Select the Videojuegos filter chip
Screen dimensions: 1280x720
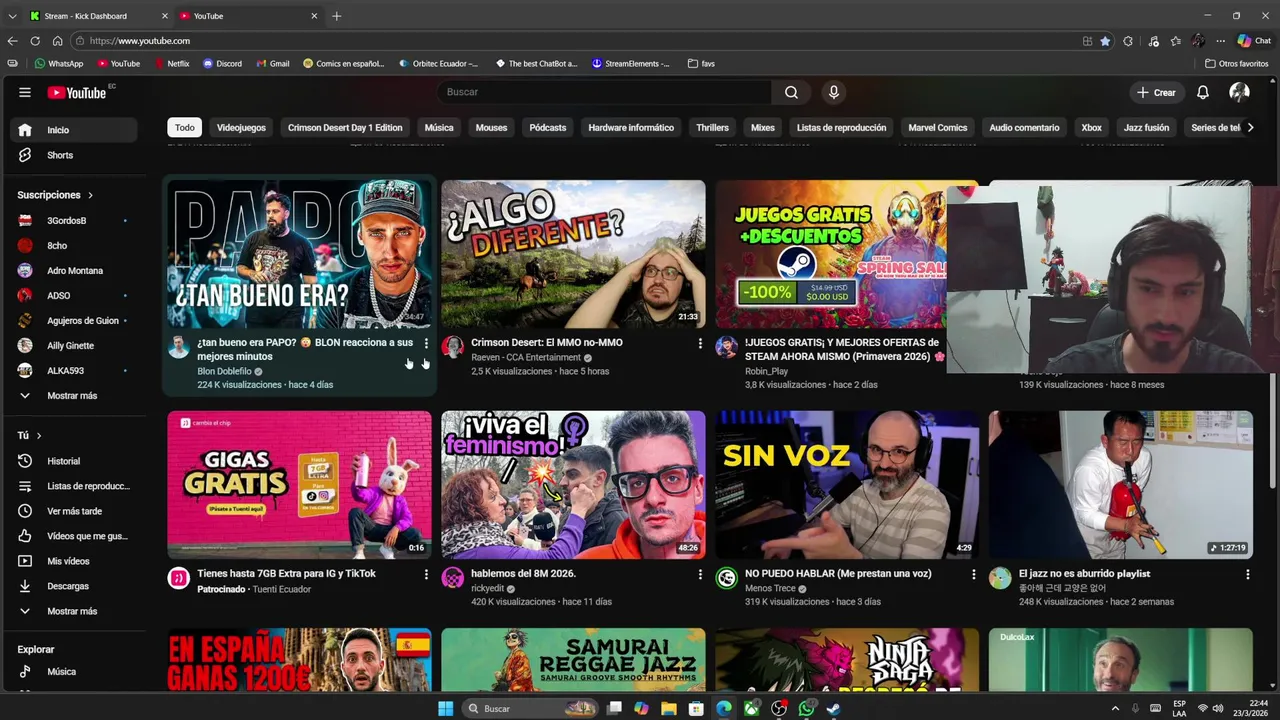[x=241, y=128]
